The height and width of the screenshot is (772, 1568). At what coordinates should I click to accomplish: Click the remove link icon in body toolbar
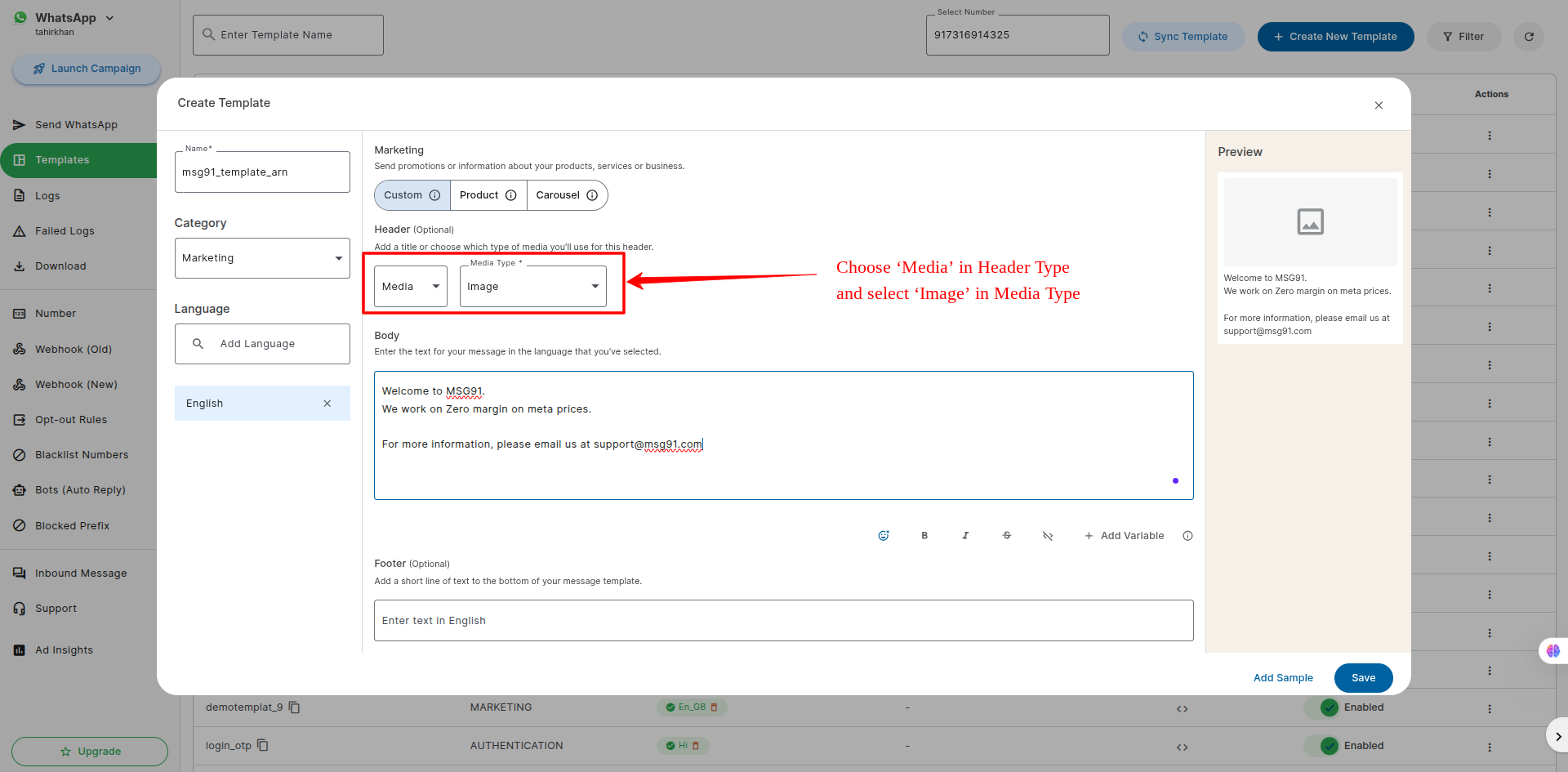(1048, 536)
